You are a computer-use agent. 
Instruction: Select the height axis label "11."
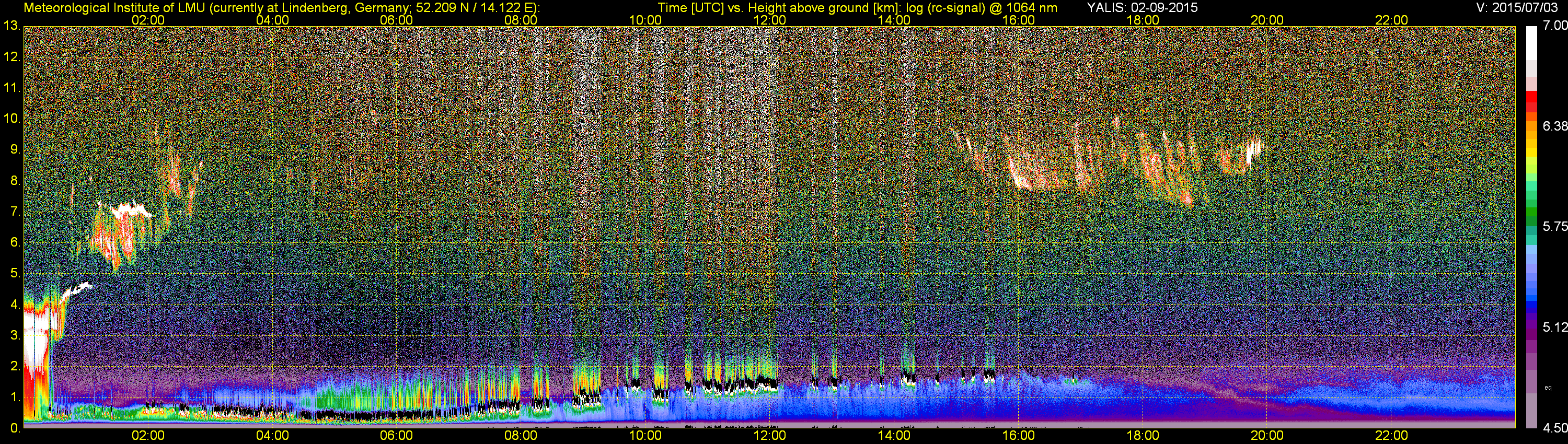[11, 88]
